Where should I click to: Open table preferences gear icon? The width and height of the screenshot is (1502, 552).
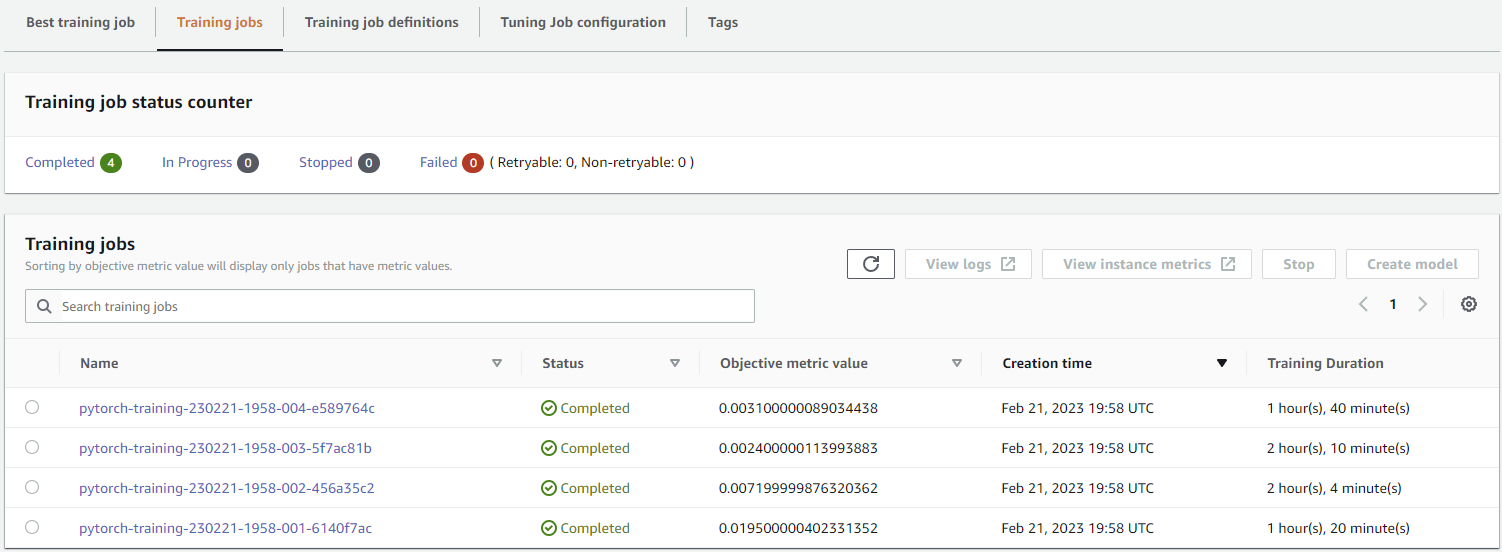1469,305
